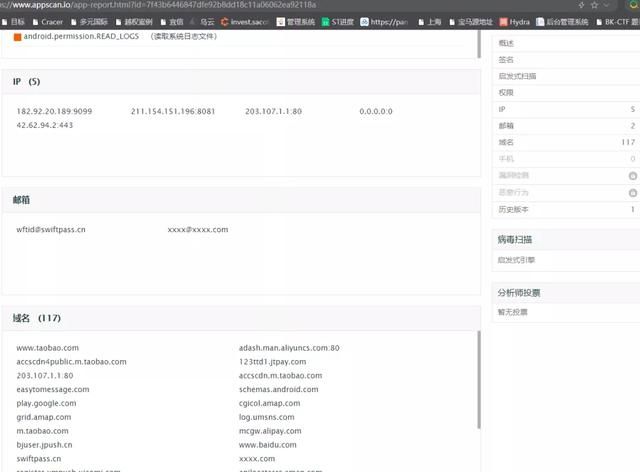Viewport: 640px width, 472px height.
Task: Click cgicol.amap.com domain
Action: pyautogui.click(x=269, y=403)
